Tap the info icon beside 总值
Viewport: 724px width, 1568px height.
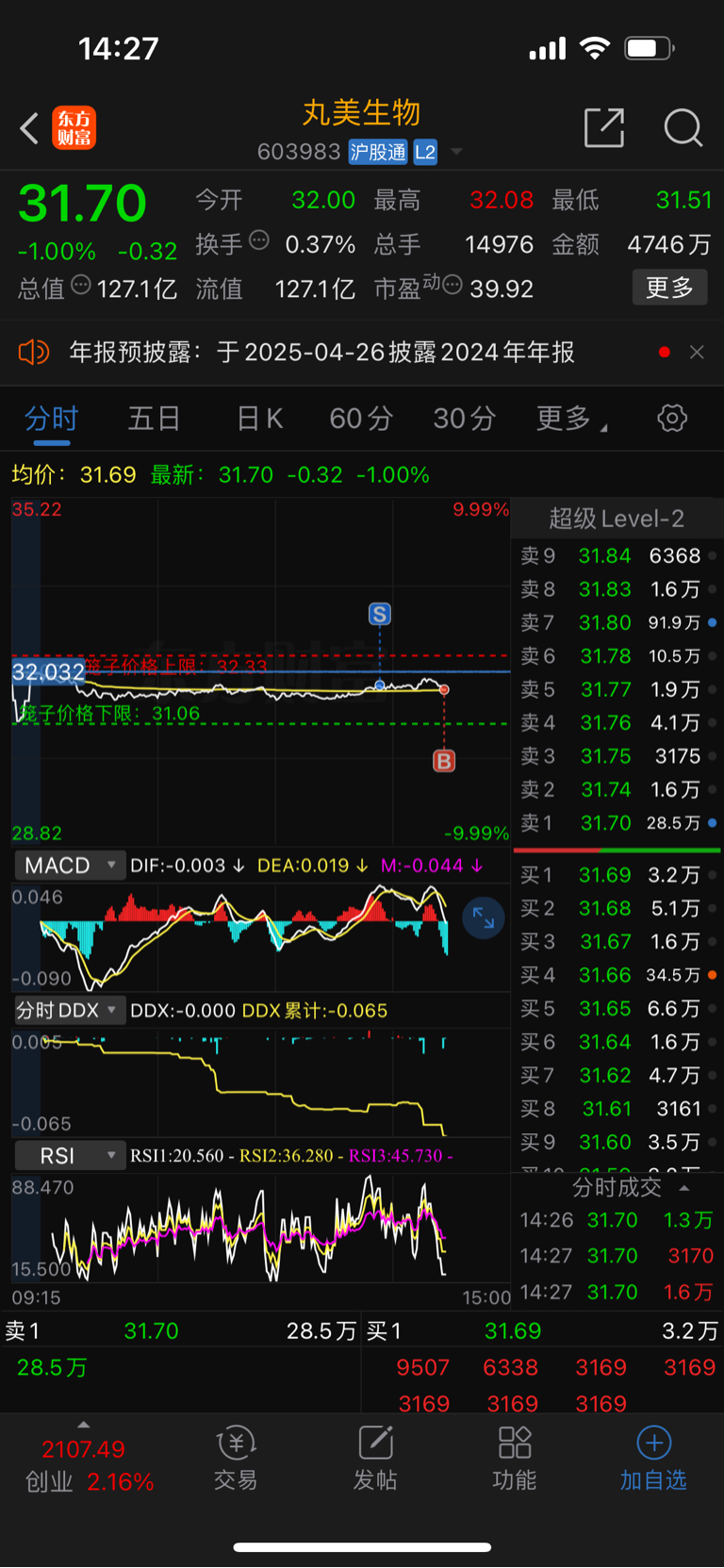point(81,284)
